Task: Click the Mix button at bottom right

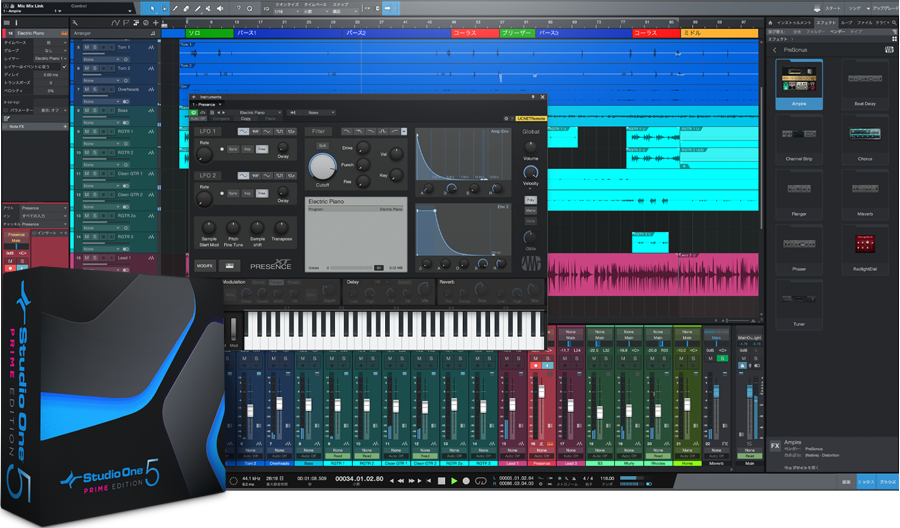Action: tap(865, 482)
